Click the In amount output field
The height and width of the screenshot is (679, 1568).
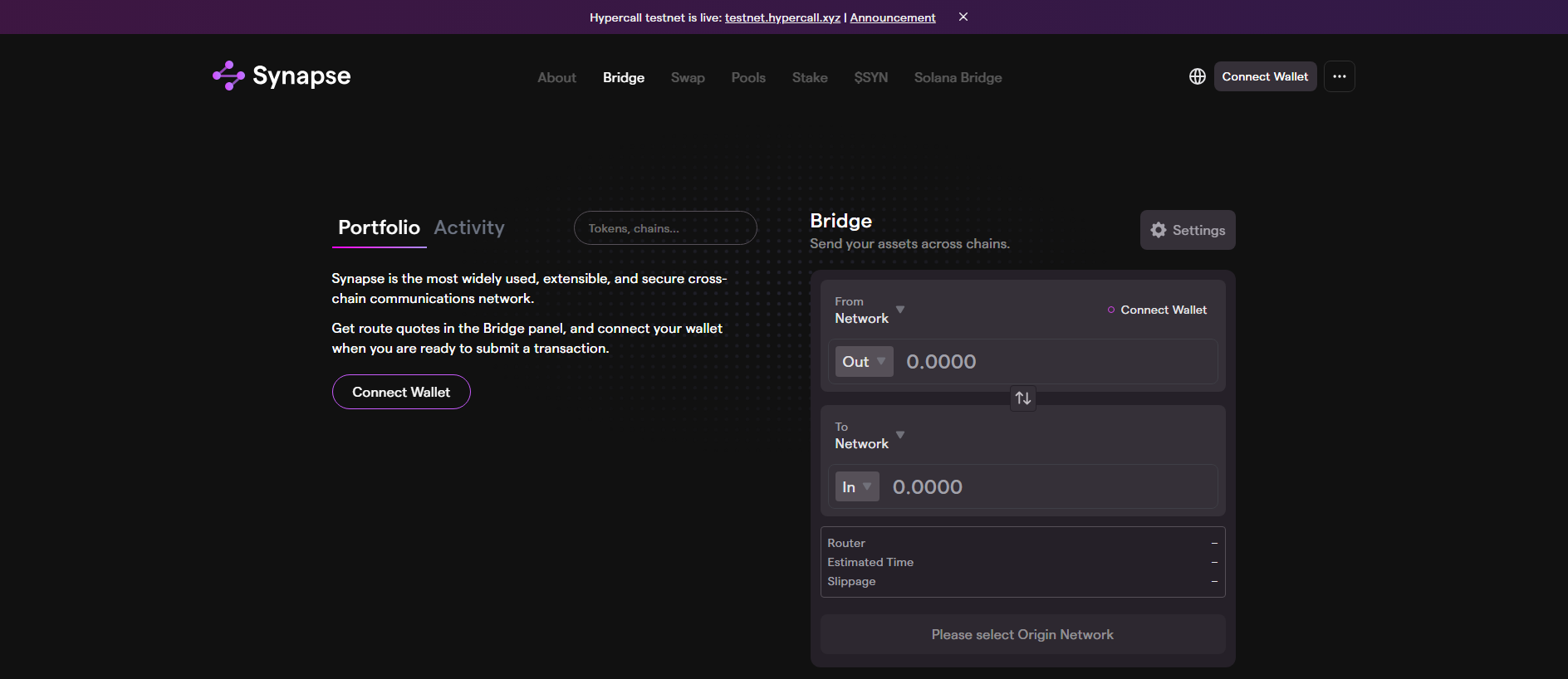tap(1050, 487)
